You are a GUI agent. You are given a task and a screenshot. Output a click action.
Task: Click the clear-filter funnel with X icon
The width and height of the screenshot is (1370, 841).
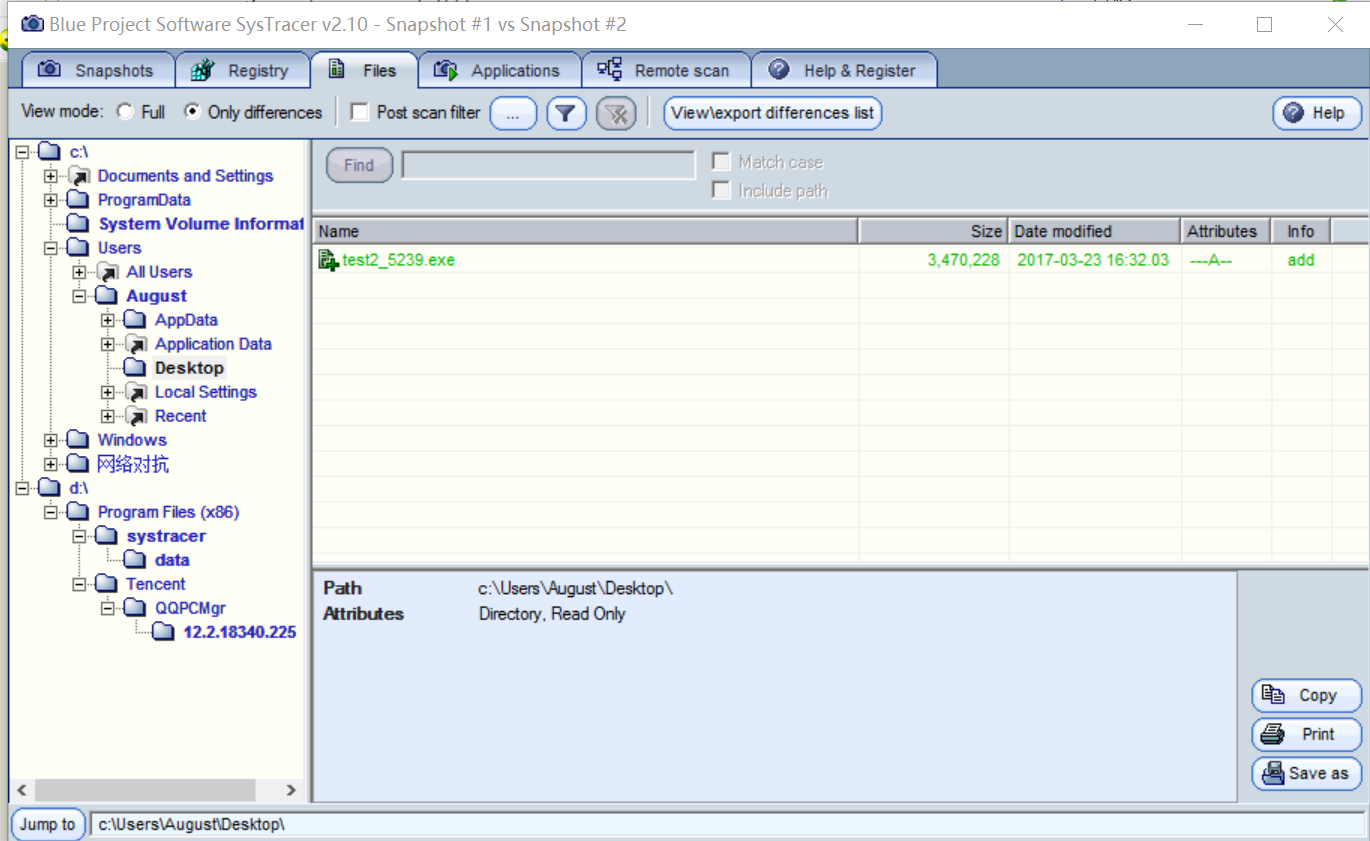(617, 114)
